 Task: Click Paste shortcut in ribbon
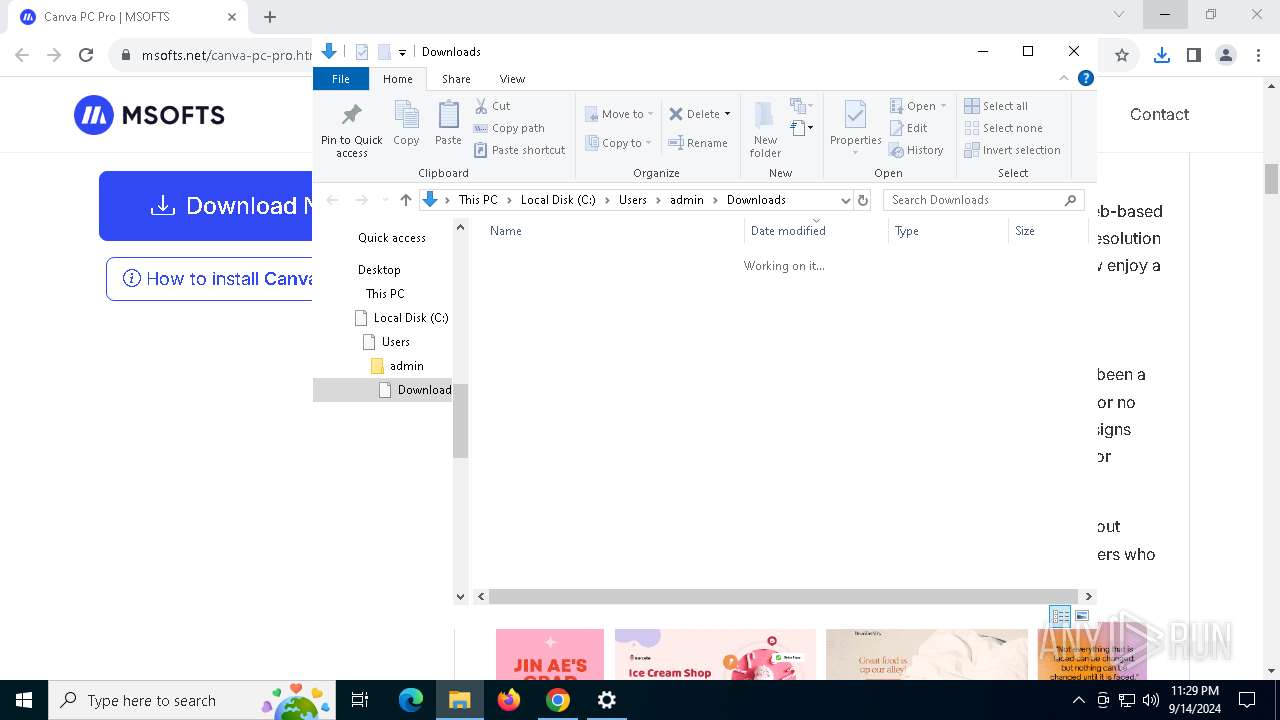point(519,150)
